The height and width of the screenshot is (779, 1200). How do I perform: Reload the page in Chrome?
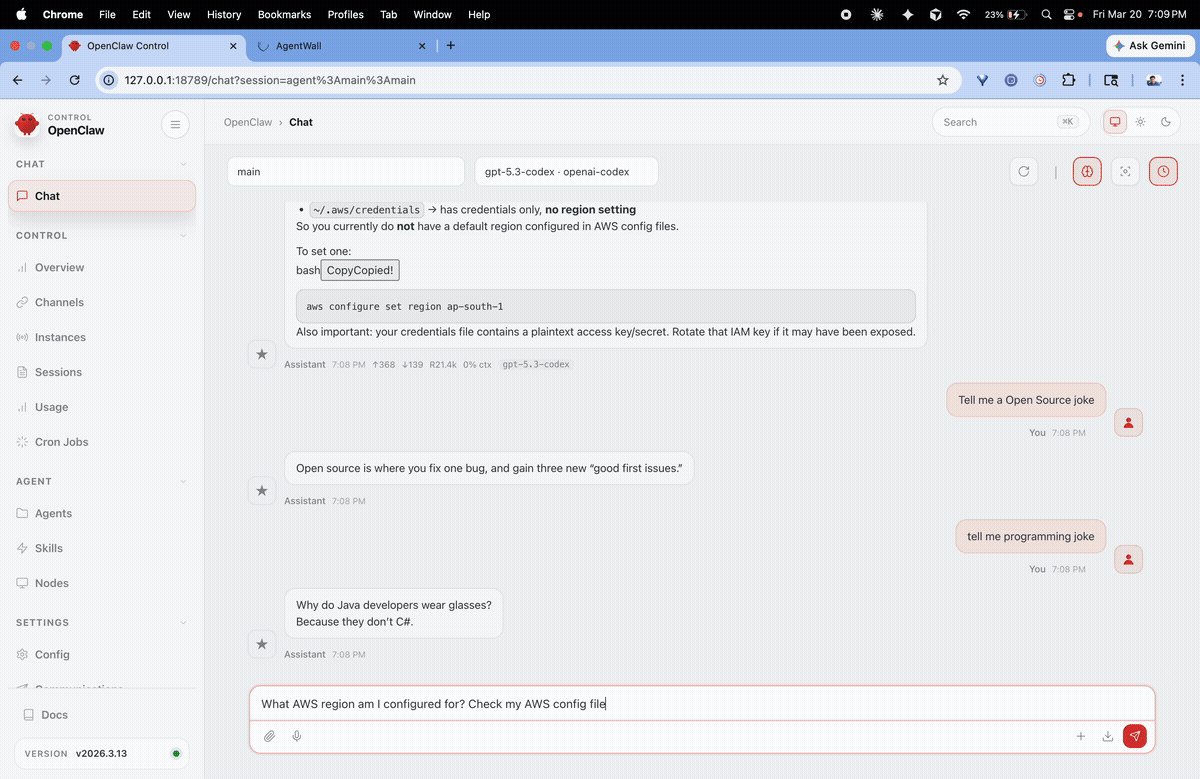74,80
